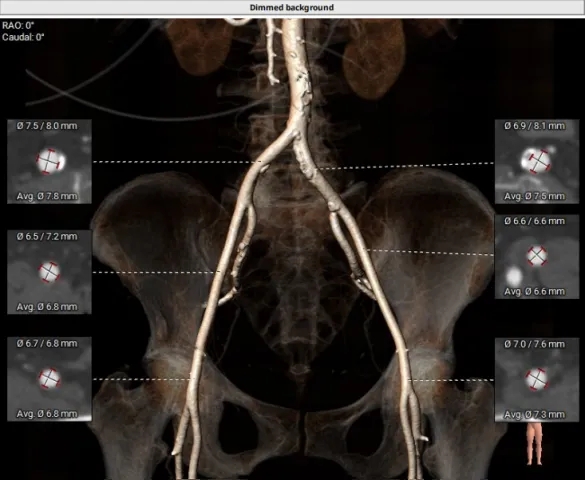The width and height of the screenshot is (585, 480).
Task: Click the RAO: 0° angle label
Action: point(18,25)
